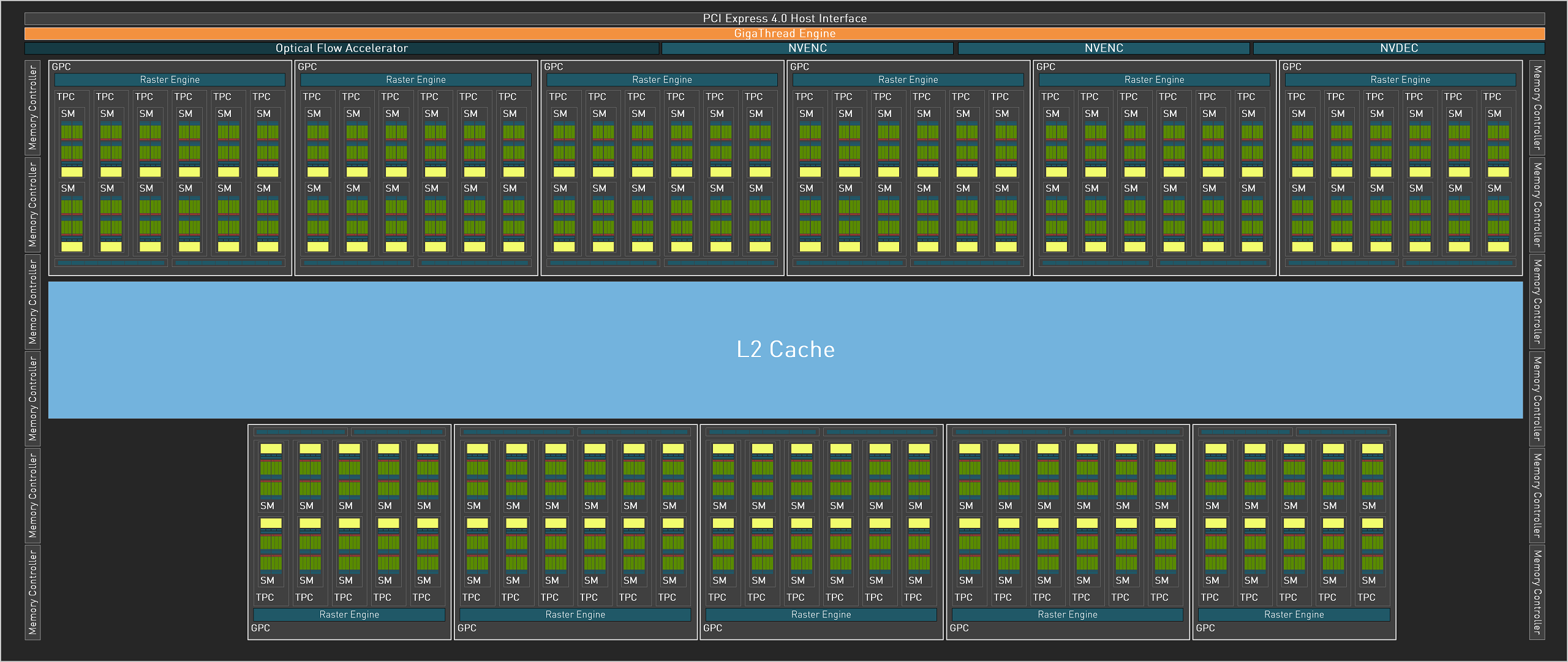This screenshot has width=1568, height=662.
Task: Select bottommost Memory Controller on left edge
Action: pos(32,592)
